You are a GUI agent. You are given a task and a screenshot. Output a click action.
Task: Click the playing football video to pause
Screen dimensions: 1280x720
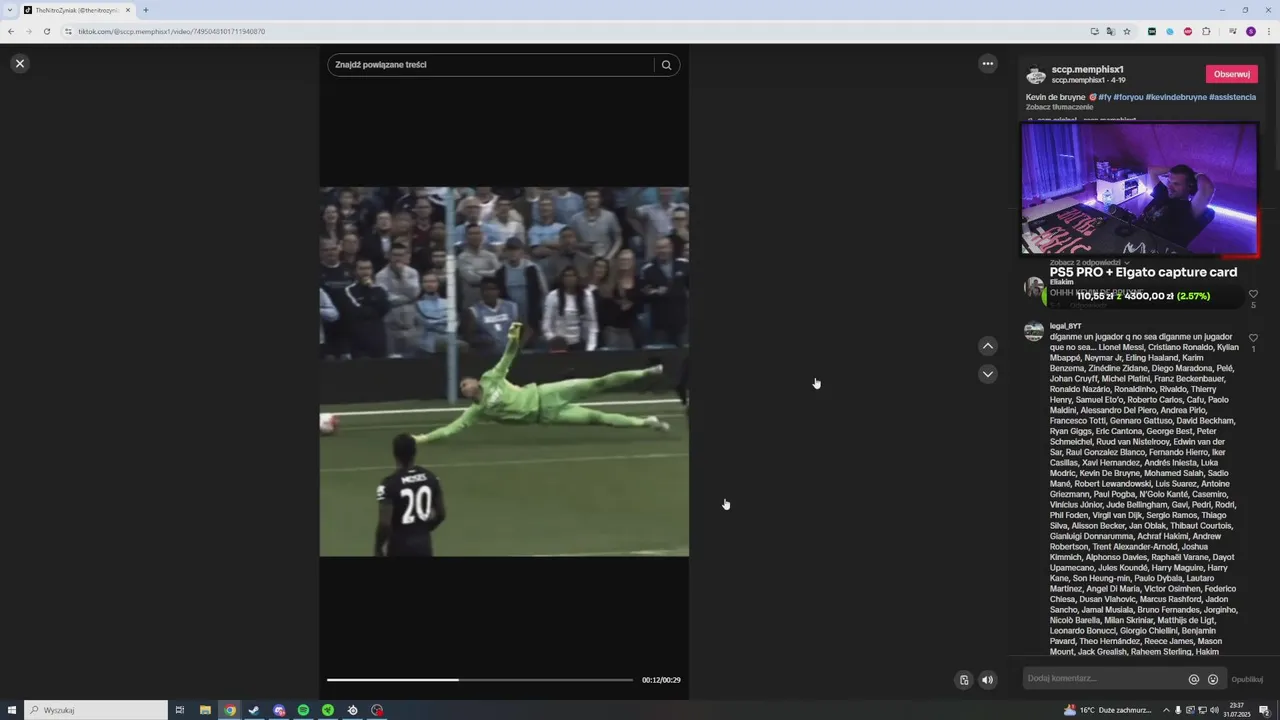[x=504, y=371]
